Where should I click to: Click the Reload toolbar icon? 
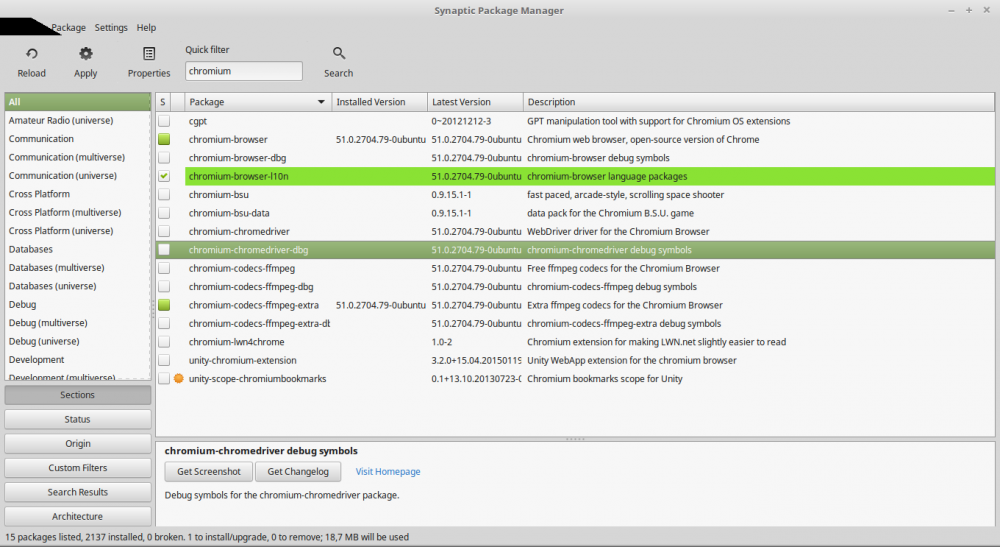pyautogui.click(x=31, y=54)
